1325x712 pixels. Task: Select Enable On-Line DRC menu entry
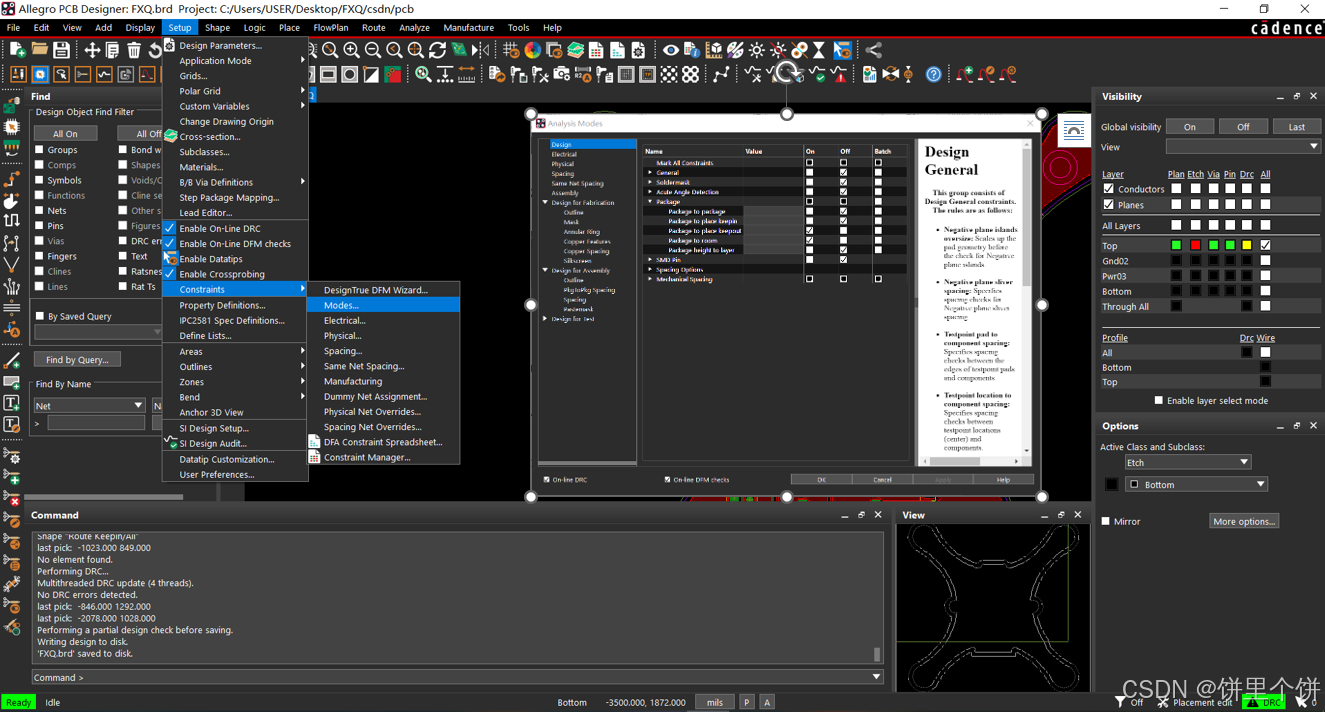click(235, 228)
